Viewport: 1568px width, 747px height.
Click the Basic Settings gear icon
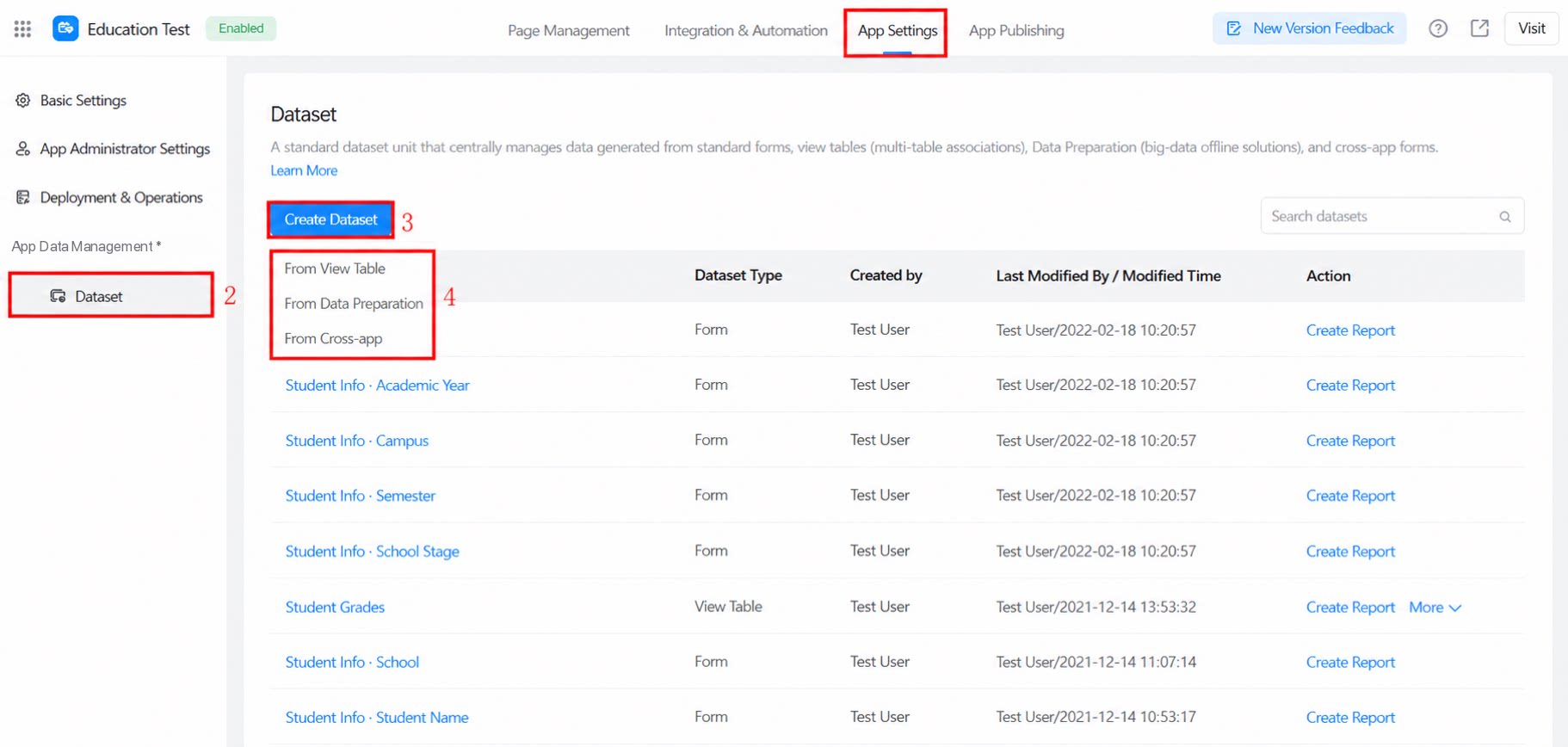tap(23, 100)
